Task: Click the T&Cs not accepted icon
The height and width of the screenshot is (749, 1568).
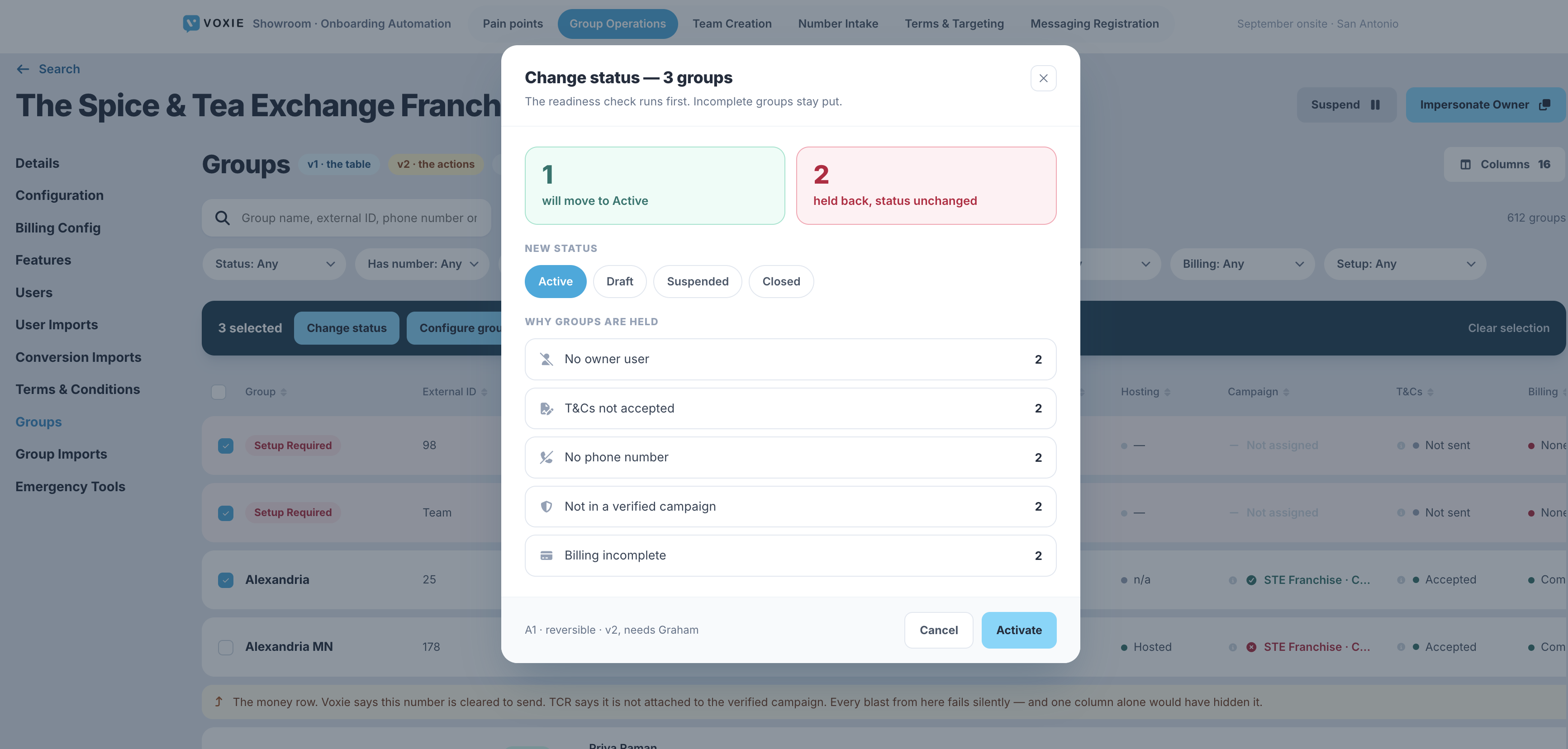Action: click(546, 408)
